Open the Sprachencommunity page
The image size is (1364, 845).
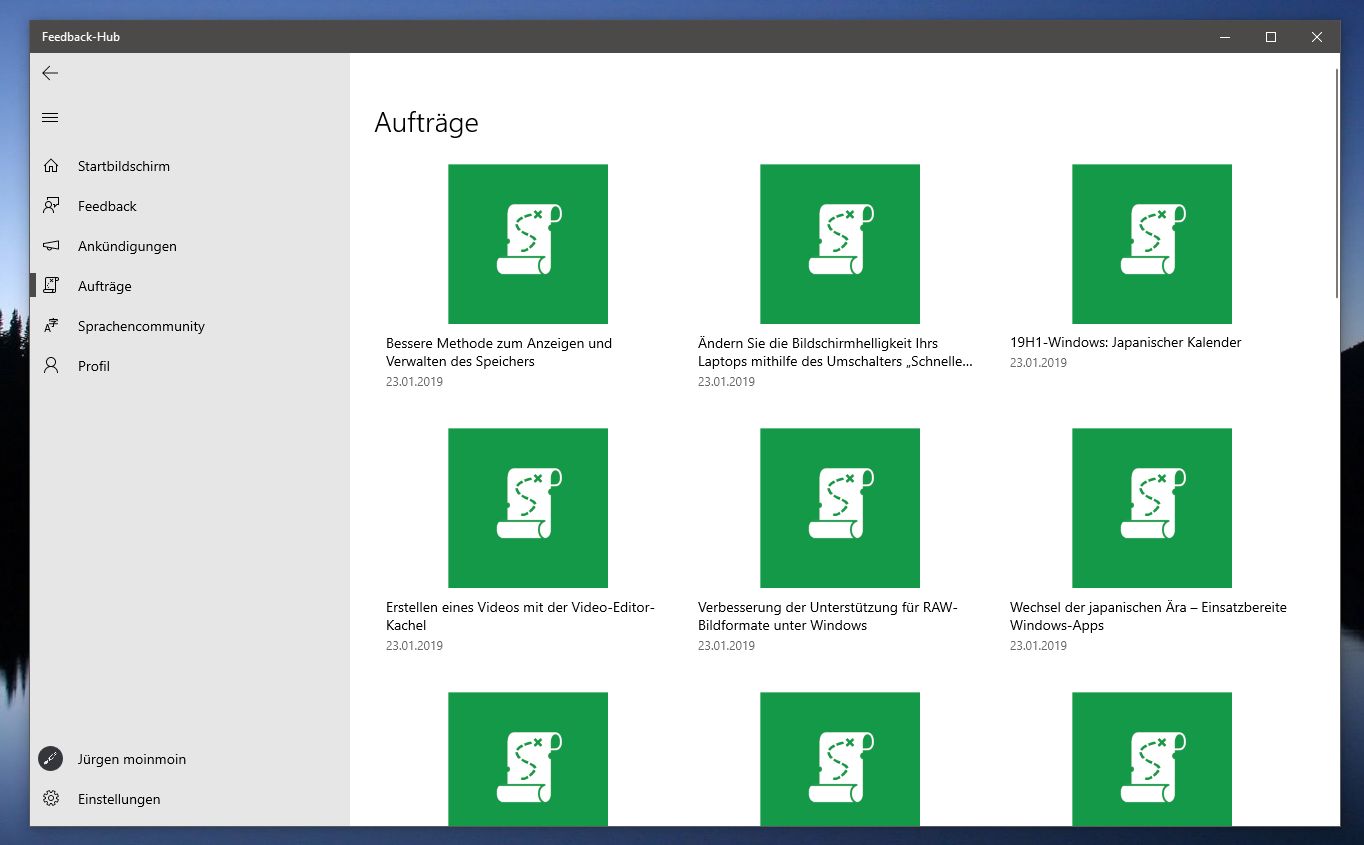tap(190, 326)
